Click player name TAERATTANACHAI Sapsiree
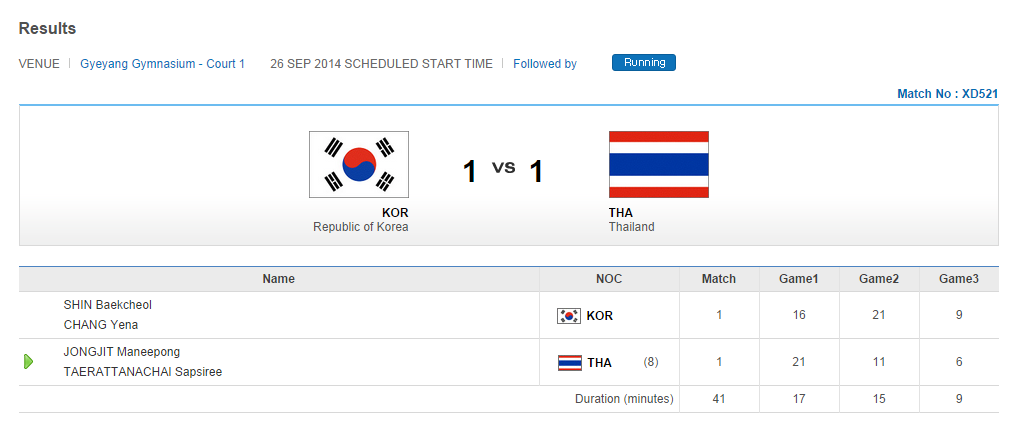The height and width of the screenshot is (421, 1013). (143, 372)
